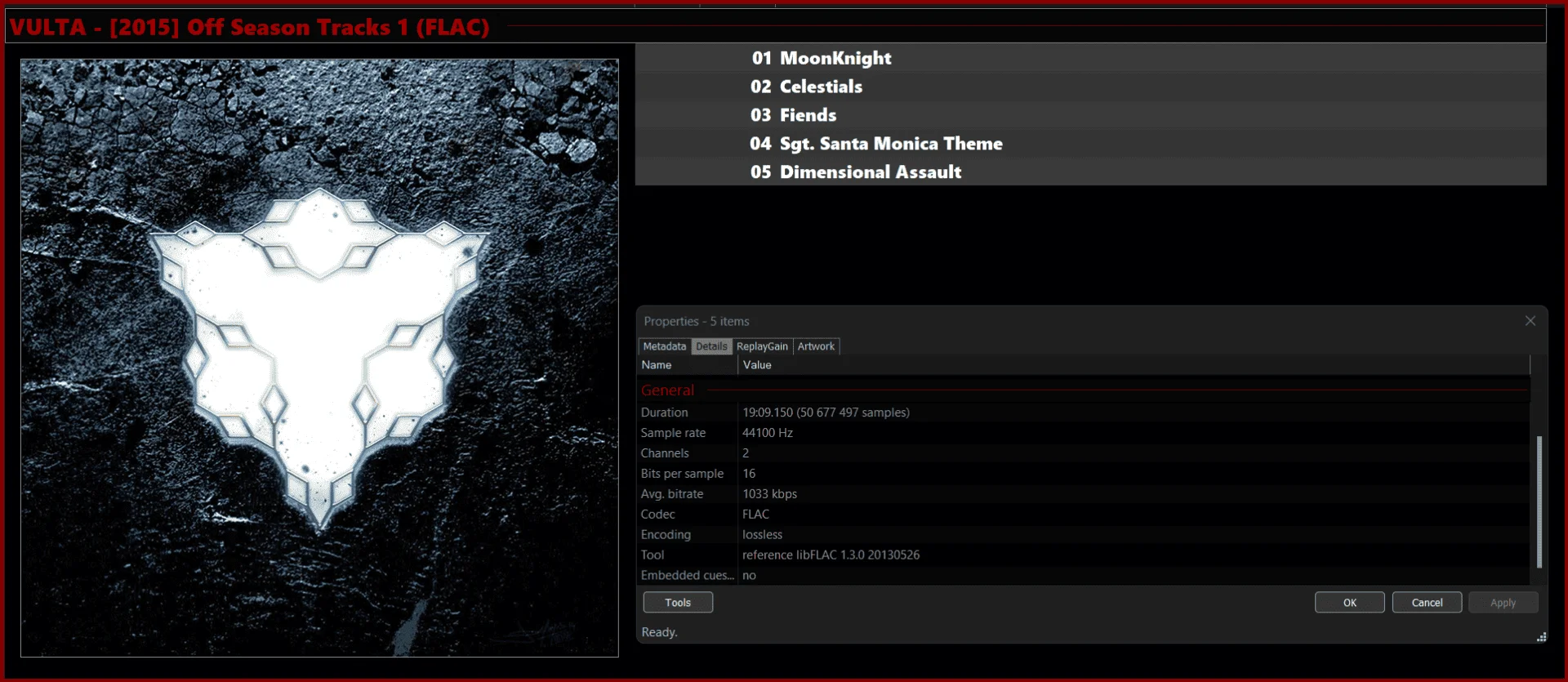Switch to the Metadata tab

[665, 346]
